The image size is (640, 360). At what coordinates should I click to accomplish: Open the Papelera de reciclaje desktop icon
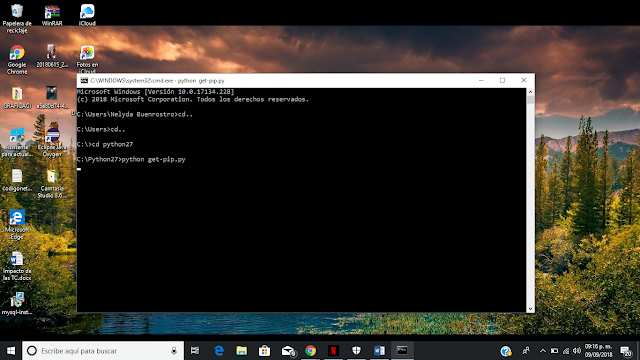click(17, 18)
